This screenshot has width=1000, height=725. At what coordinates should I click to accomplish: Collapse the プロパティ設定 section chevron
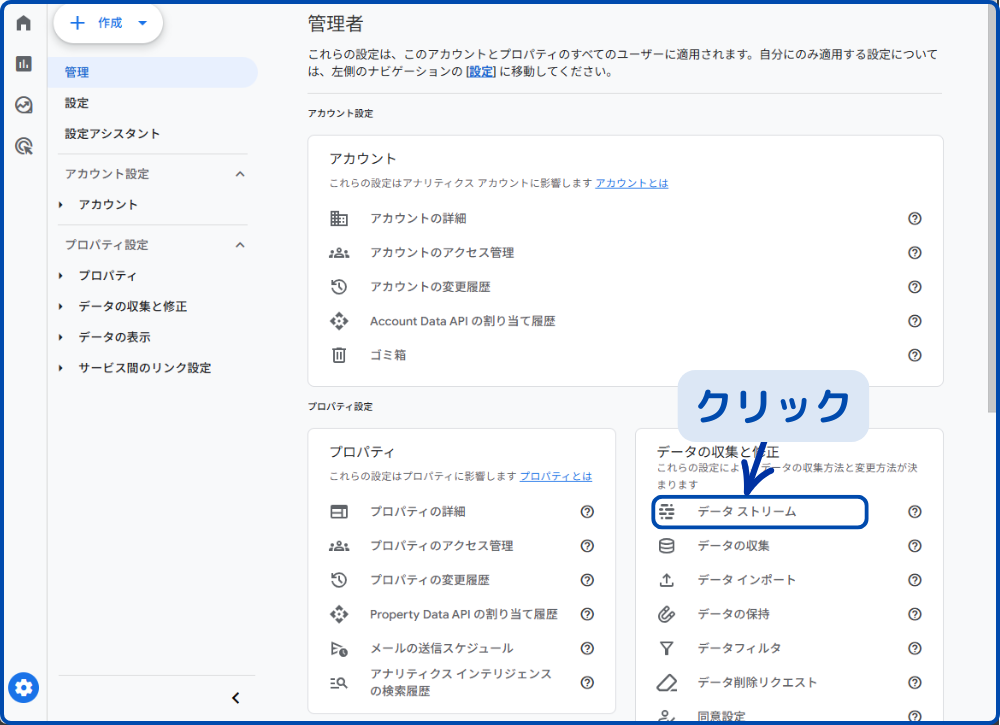[239, 245]
